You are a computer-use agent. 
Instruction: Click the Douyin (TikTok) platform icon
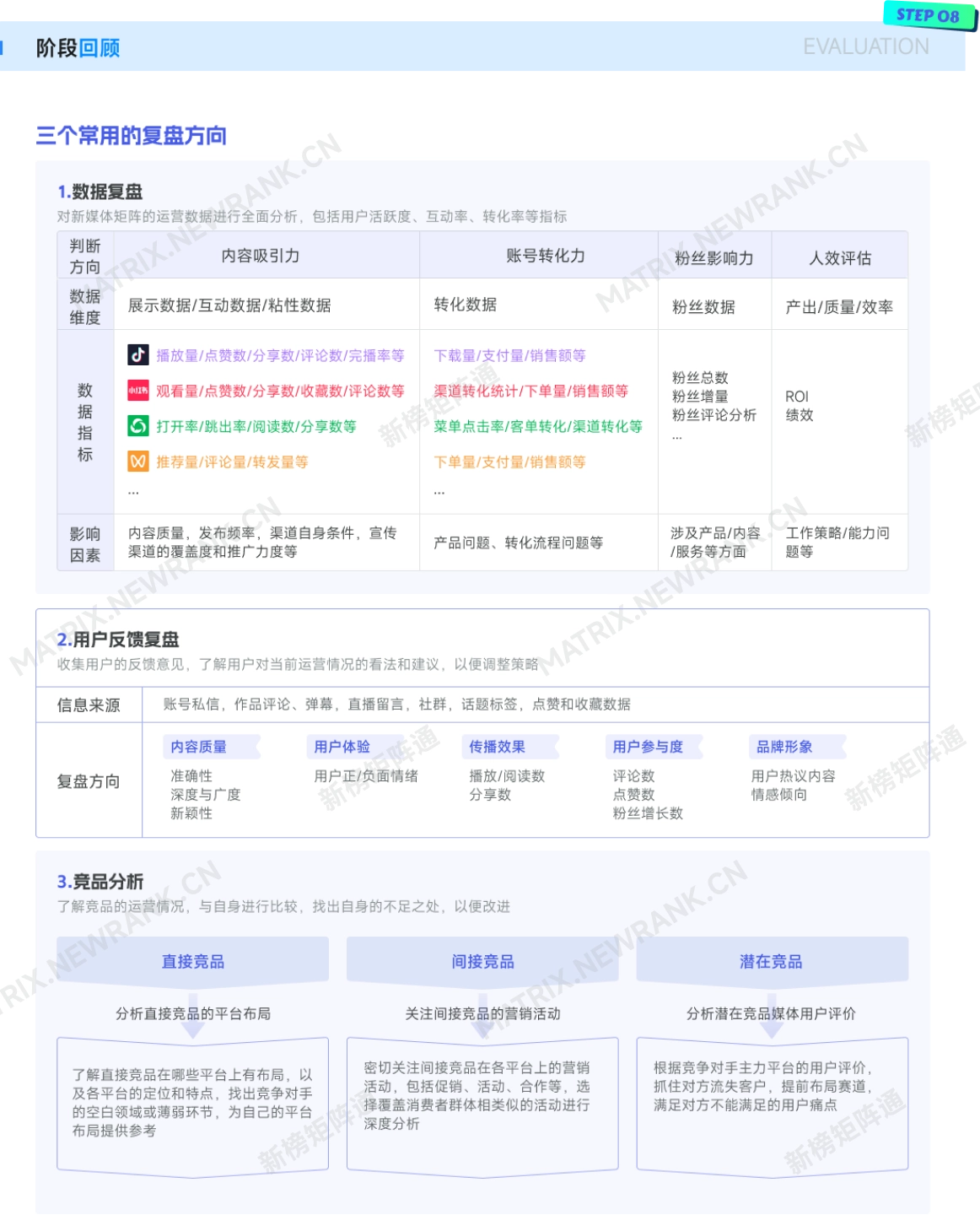point(138,355)
